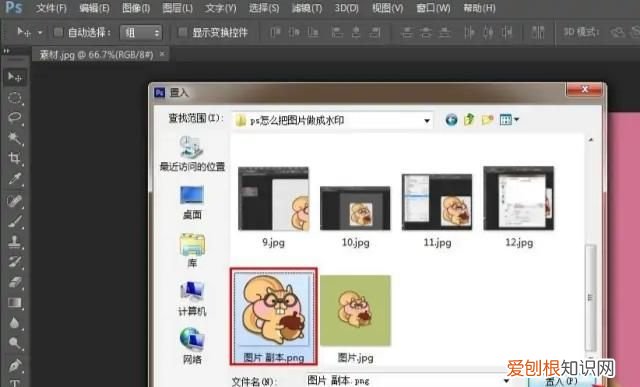Select the Lasso tool
This screenshot has height=387, width=640.
point(15,118)
